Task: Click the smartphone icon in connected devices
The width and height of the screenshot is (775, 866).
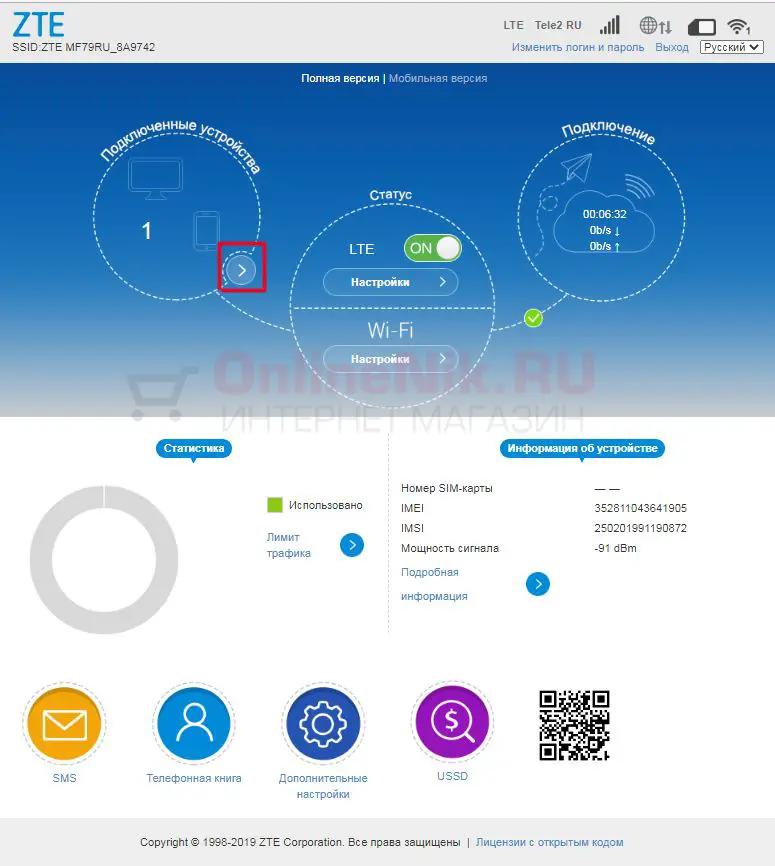Action: point(207,231)
